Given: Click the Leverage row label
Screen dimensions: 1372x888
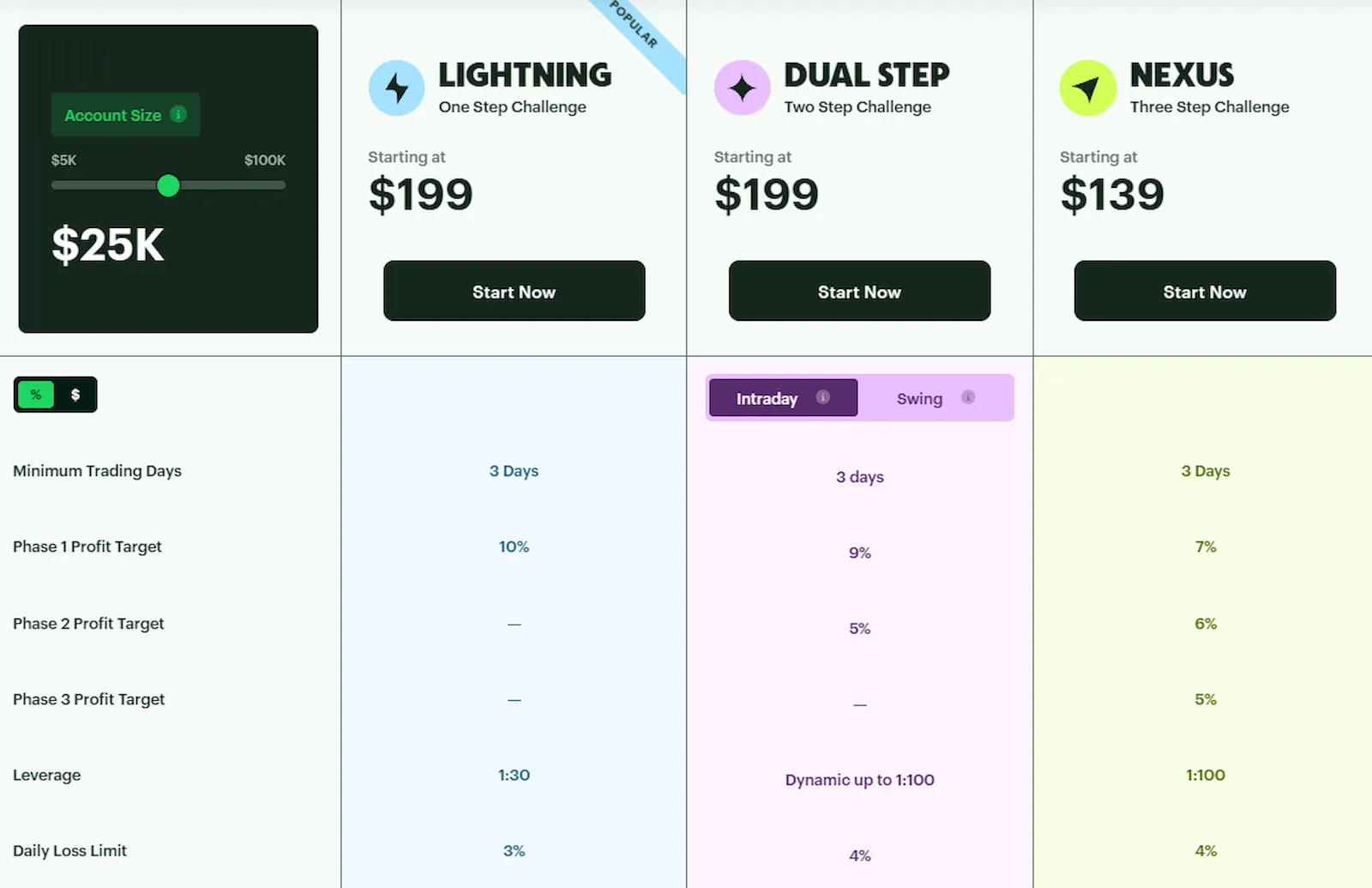Looking at the screenshot, I should click(46, 775).
